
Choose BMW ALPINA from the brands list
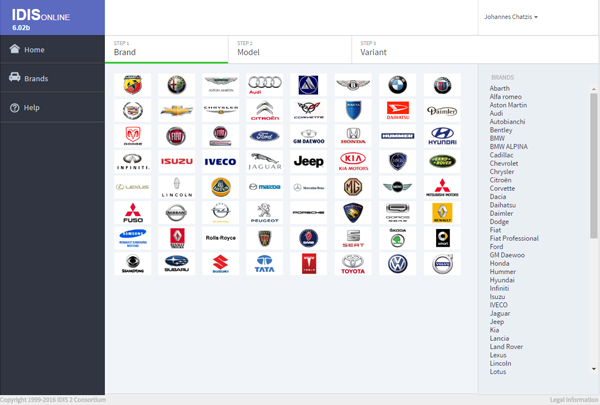[509, 147]
